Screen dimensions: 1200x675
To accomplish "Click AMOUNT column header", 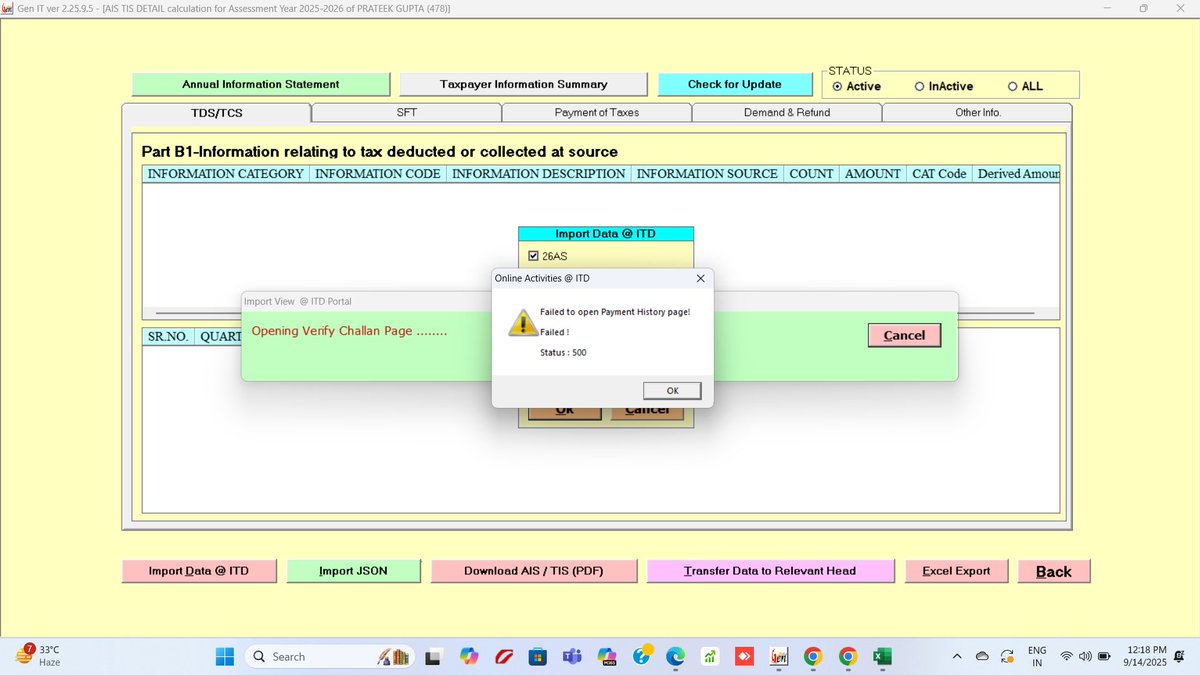I will (873, 174).
